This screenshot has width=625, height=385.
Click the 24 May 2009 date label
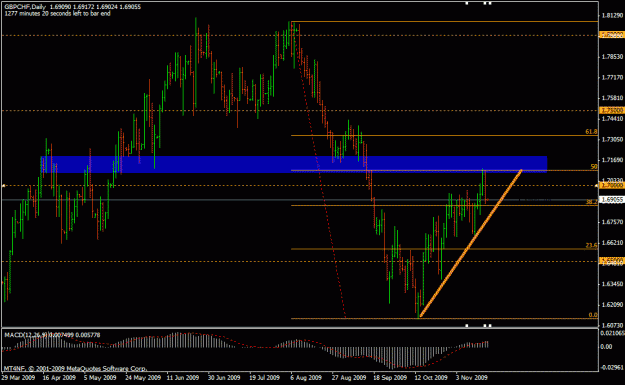point(143,377)
